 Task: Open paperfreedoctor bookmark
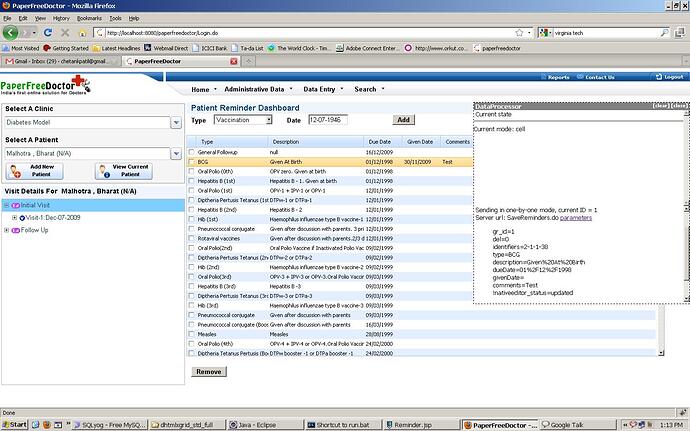coord(497,48)
